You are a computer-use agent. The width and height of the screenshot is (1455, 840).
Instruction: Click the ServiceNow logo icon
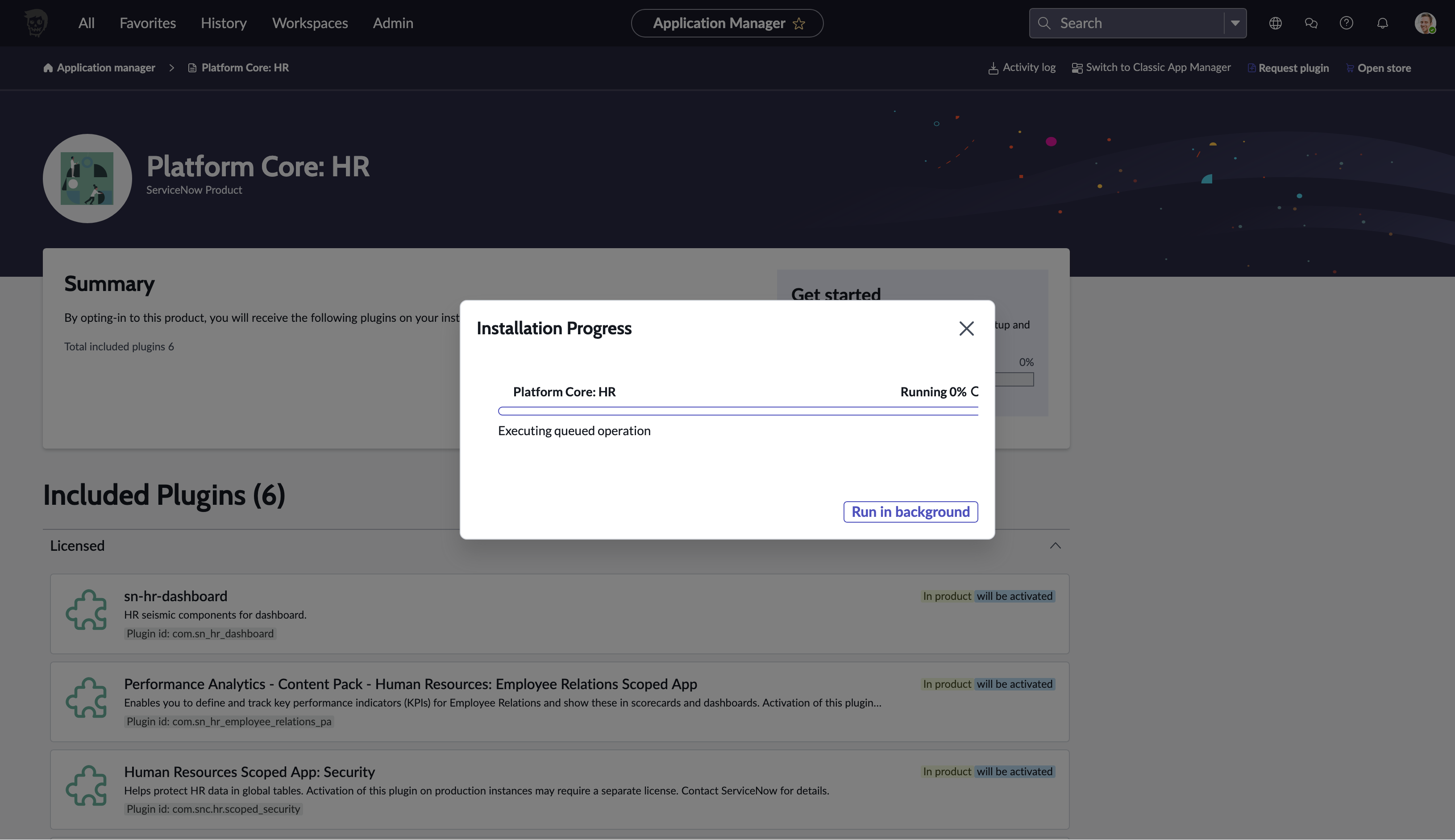(36, 23)
